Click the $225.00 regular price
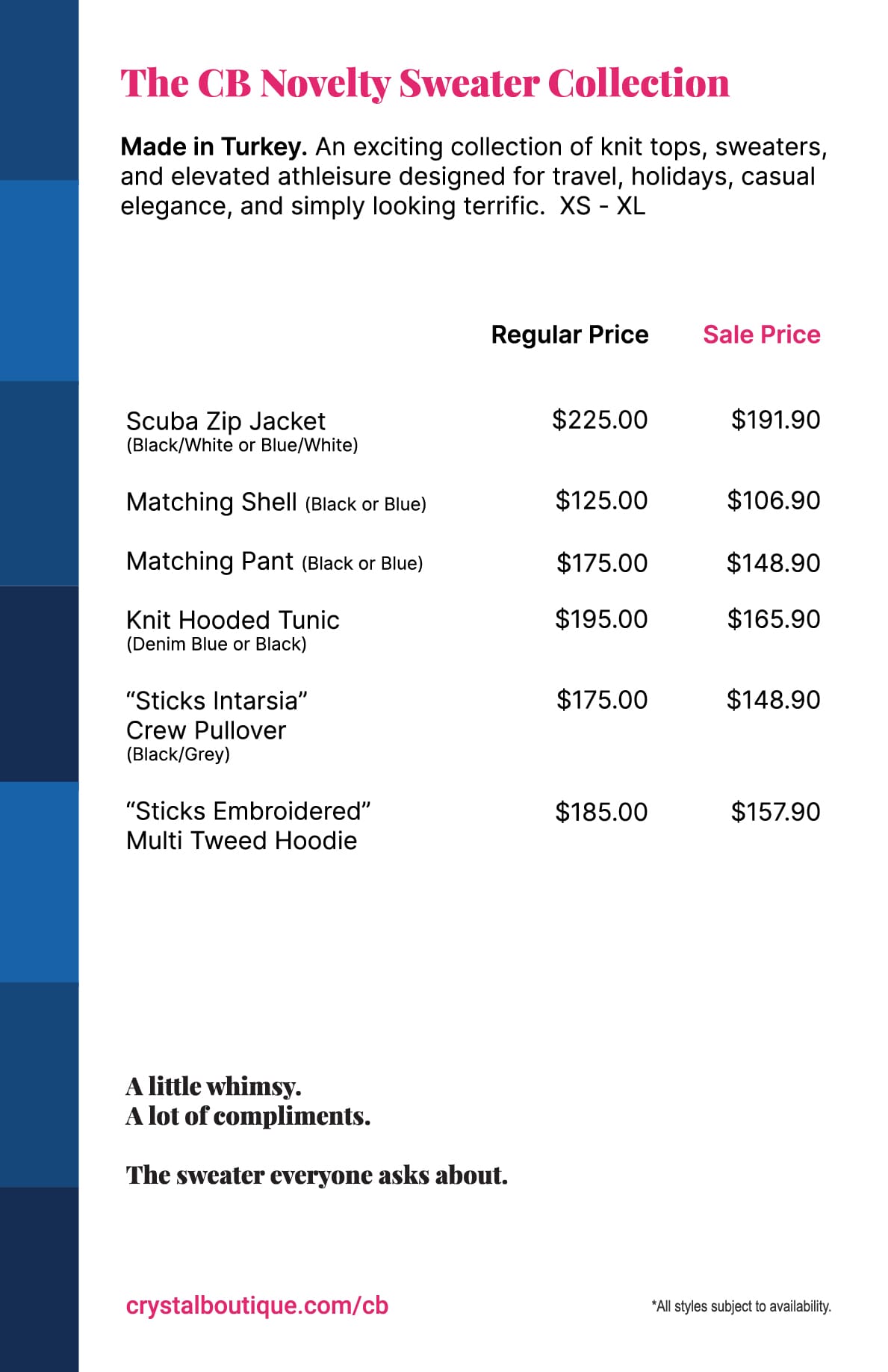 pyautogui.click(x=600, y=420)
